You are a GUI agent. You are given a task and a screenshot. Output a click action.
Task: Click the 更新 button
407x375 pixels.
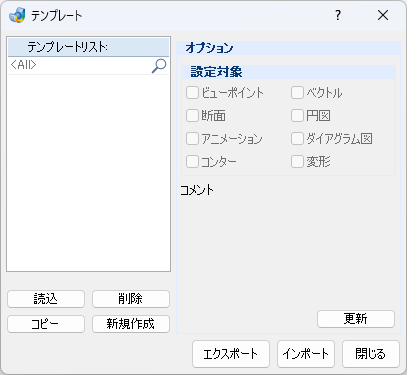coord(356,319)
